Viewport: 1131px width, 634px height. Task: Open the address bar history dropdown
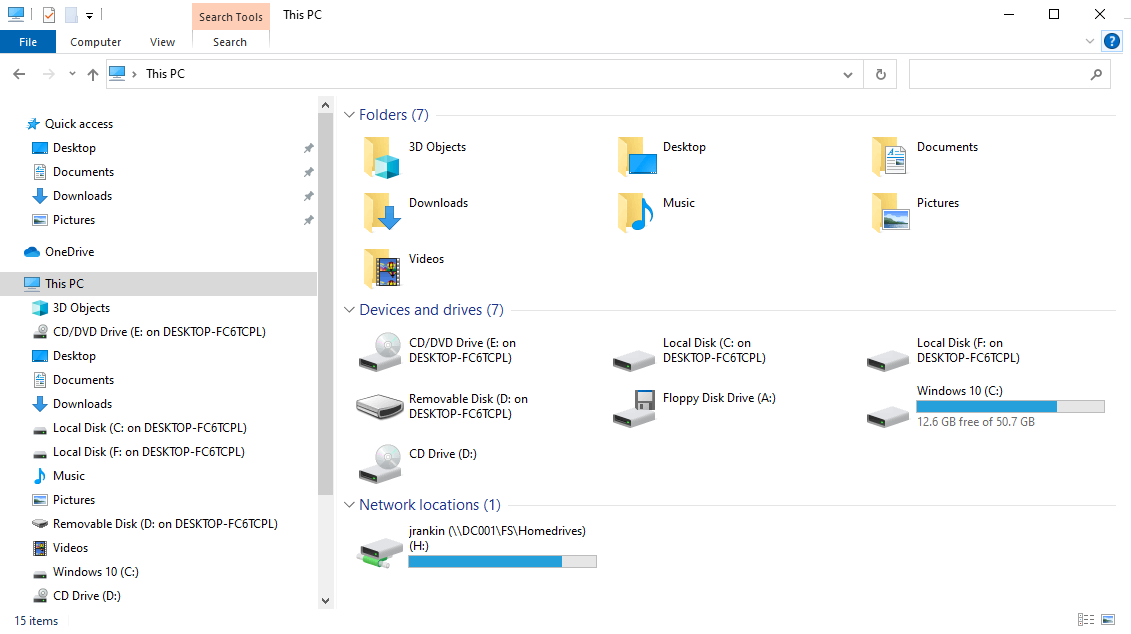pyautogui.click(x=848, y=74)
